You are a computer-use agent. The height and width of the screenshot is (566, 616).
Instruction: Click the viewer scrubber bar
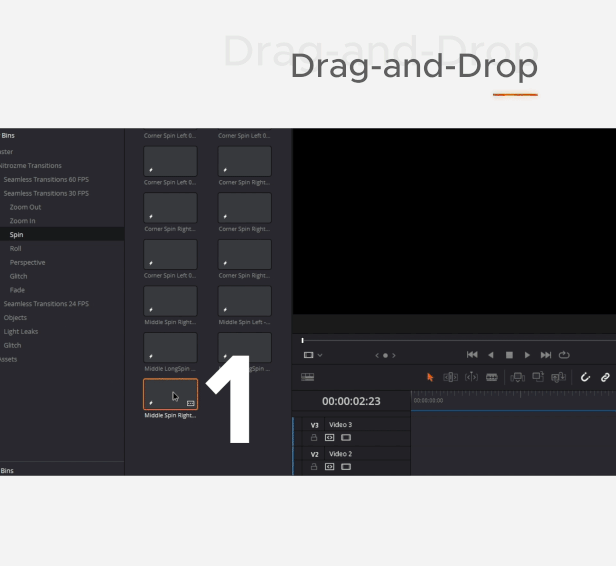[450, 340]
